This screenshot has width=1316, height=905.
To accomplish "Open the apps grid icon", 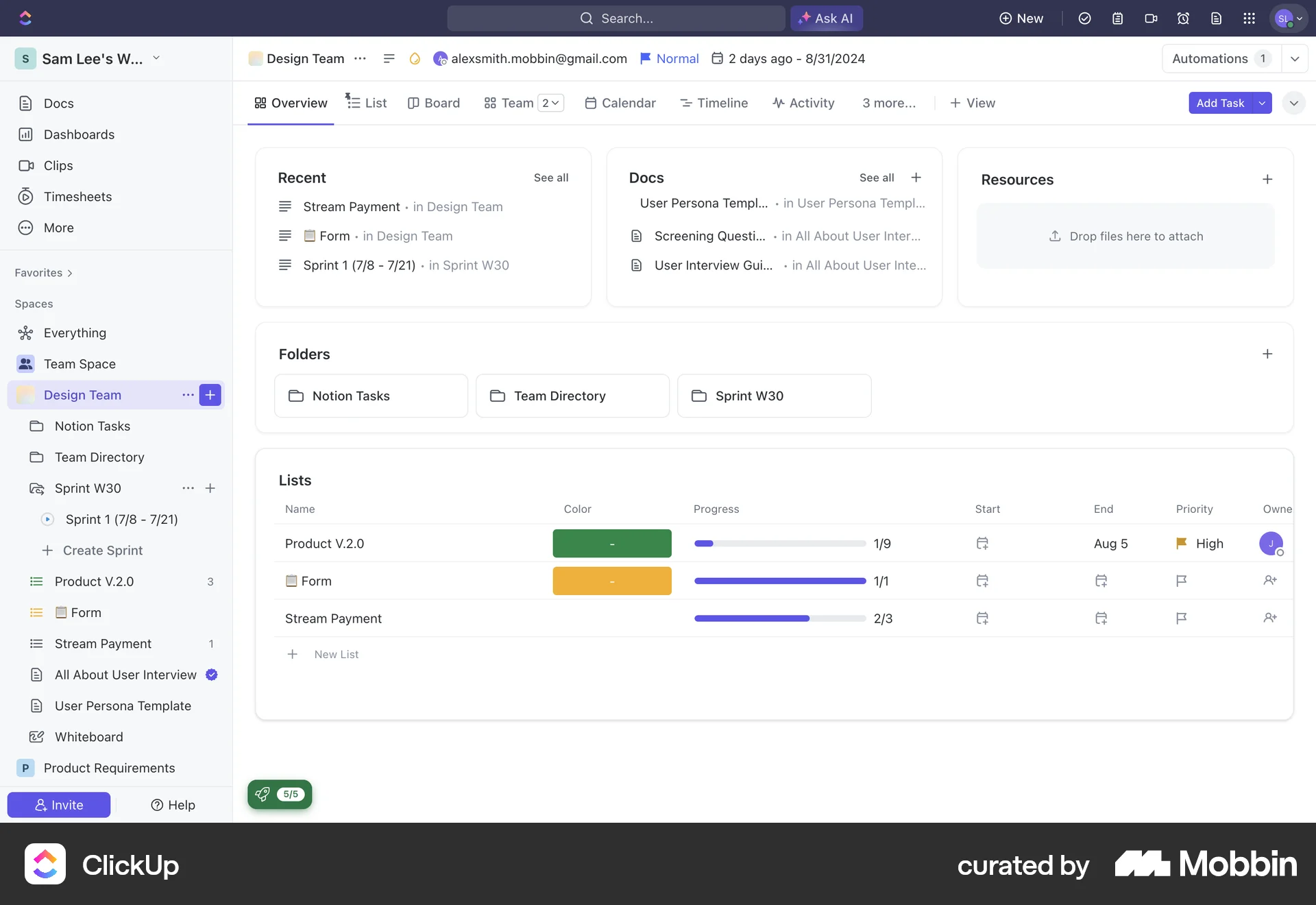I will click(1249, 19).
